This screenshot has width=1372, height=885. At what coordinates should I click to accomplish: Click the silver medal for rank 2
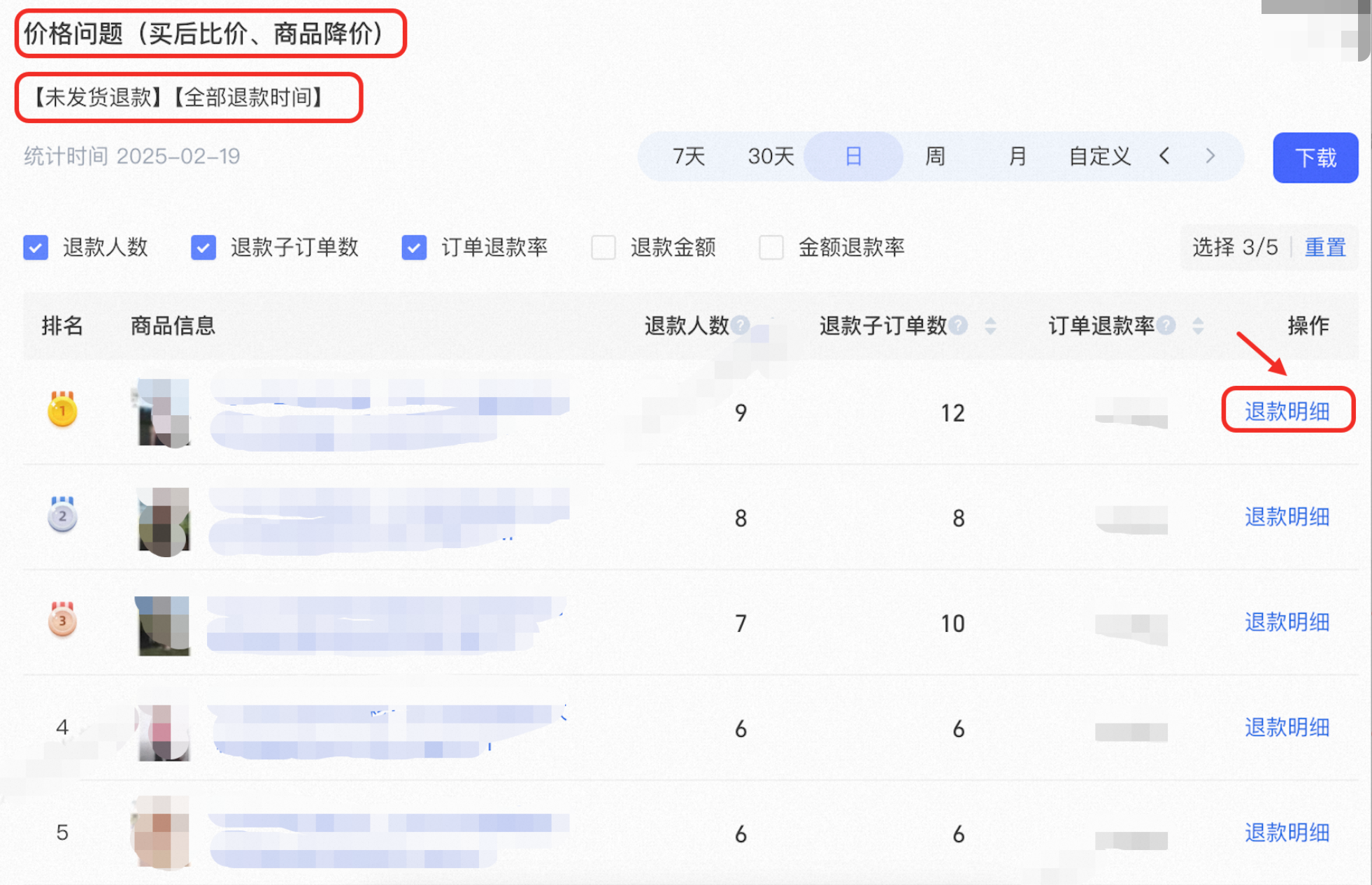click(x=62, y=515)
